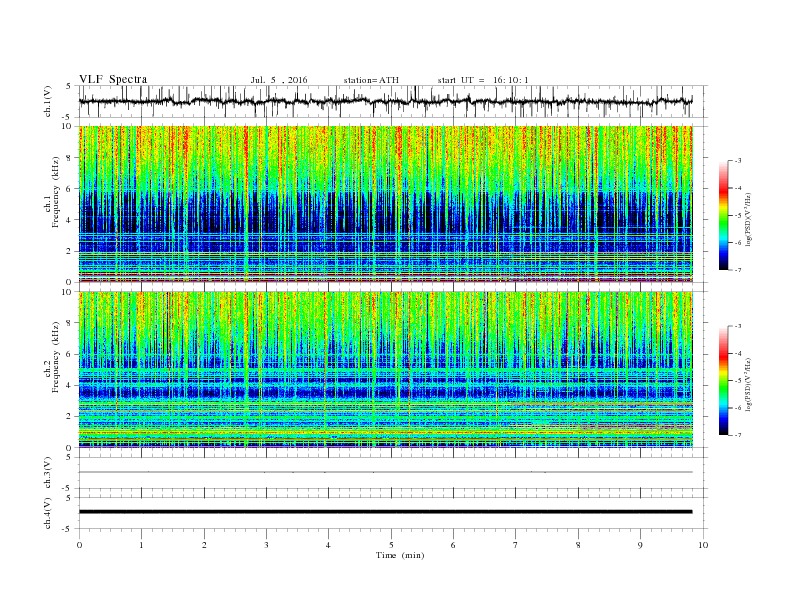Screen dimensions: 792x612
Task: Click the thick black ch.4 trace
Action: point(385,512)
